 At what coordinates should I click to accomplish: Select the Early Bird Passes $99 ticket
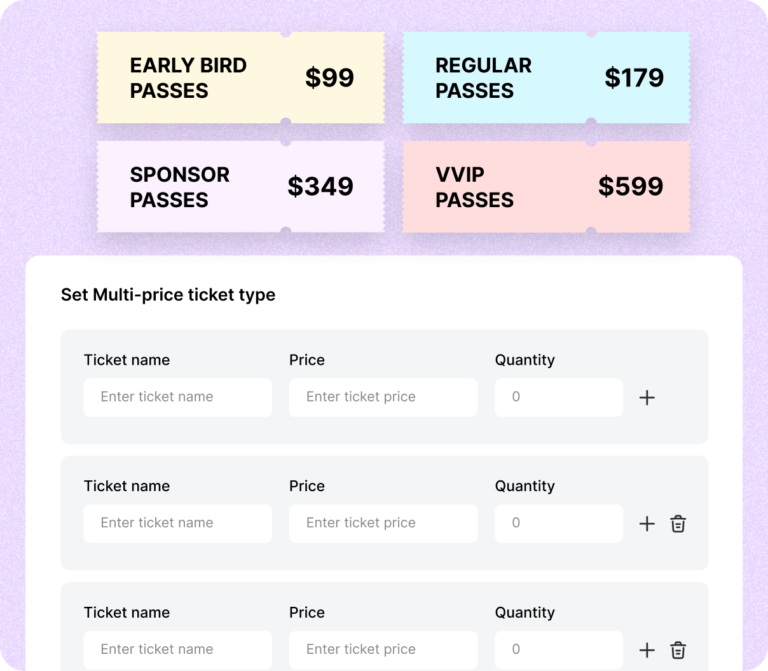[x=241, y=78]
